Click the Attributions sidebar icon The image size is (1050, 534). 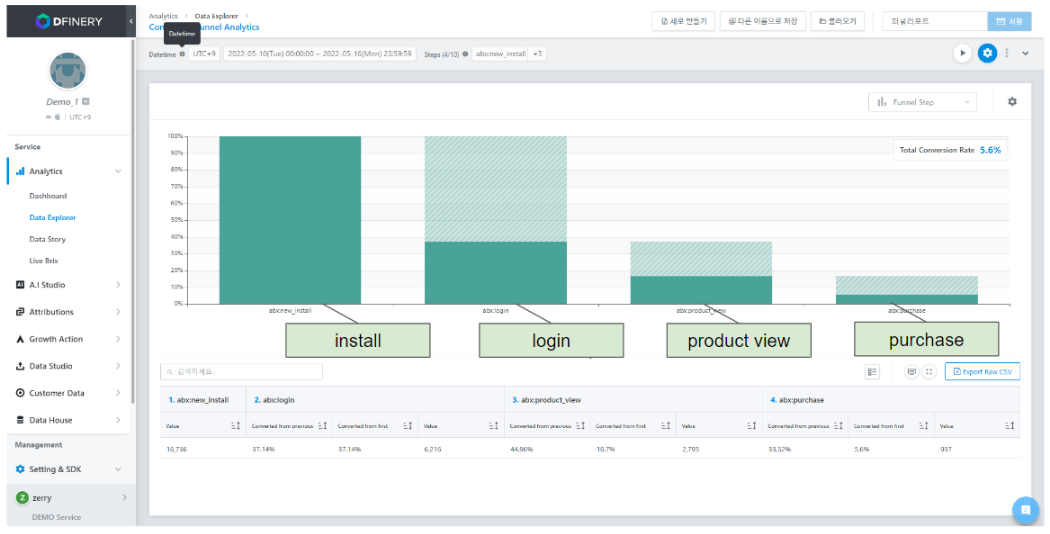[x=20, y=312]
